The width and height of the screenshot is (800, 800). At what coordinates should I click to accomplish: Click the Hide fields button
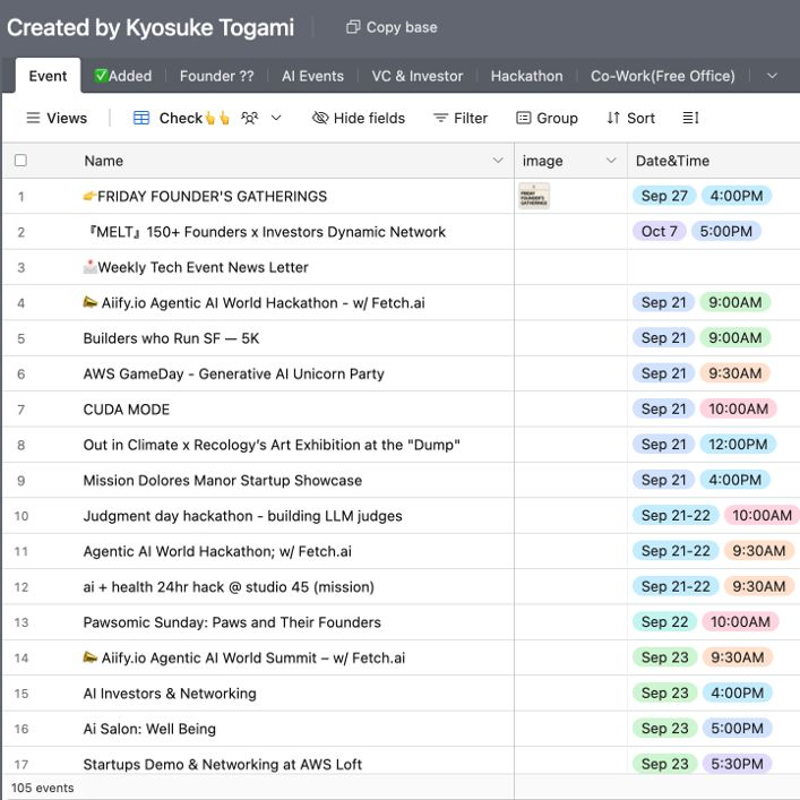(358, 118)
